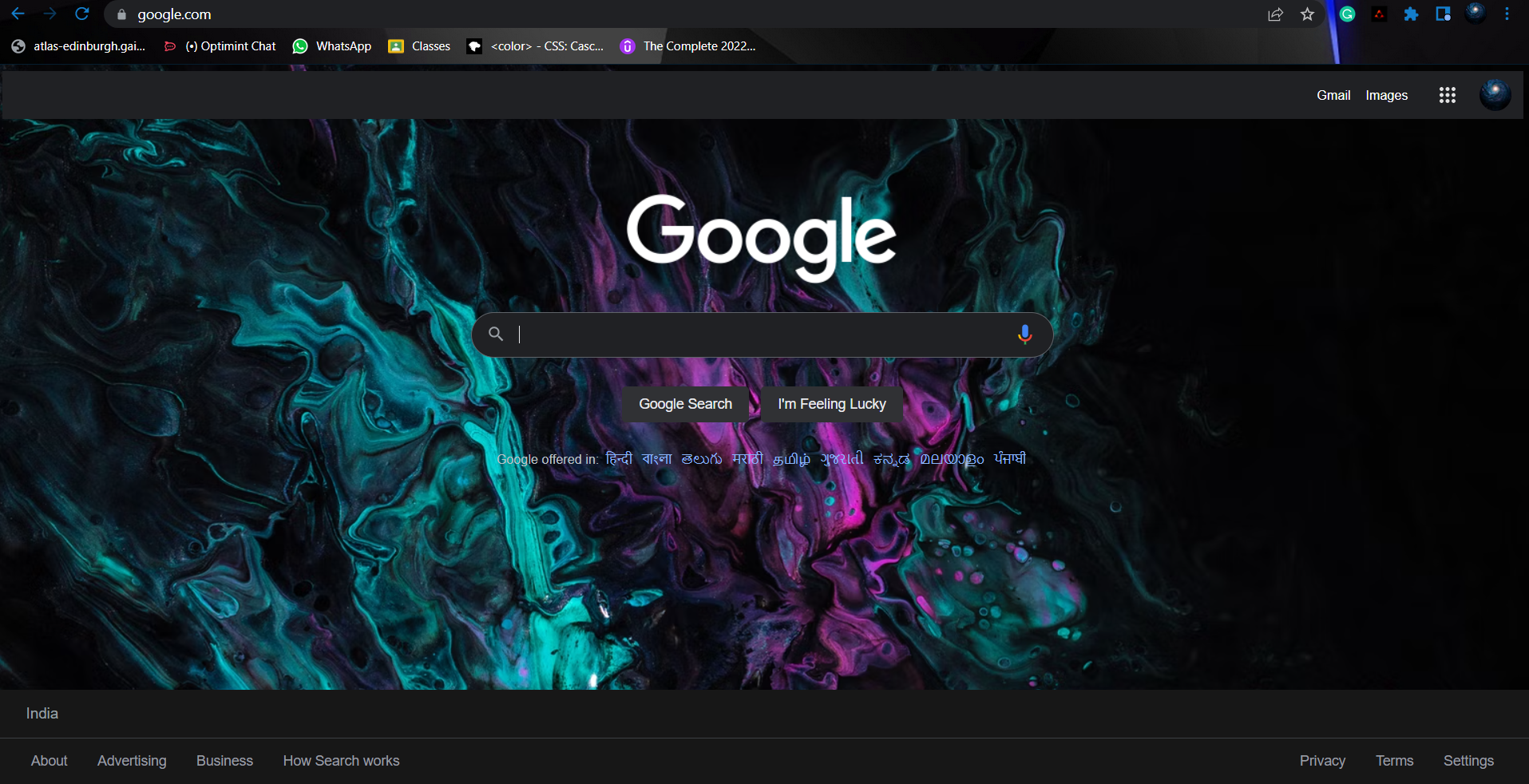Bookmark this tab with the star icon

pos(1307,14)
